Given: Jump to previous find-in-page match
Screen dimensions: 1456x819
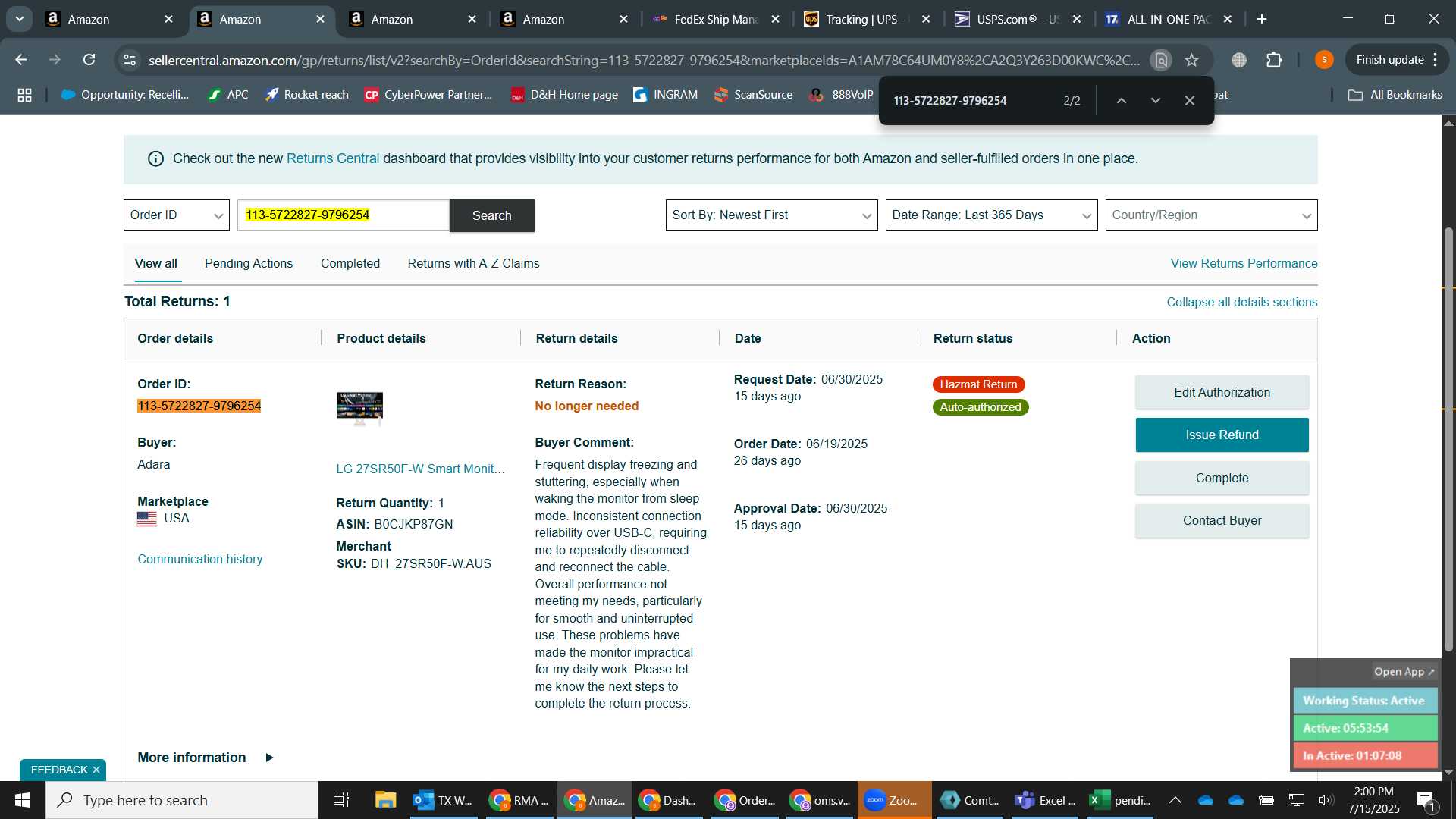Looking at the screenshot, I should (1122, 100).
